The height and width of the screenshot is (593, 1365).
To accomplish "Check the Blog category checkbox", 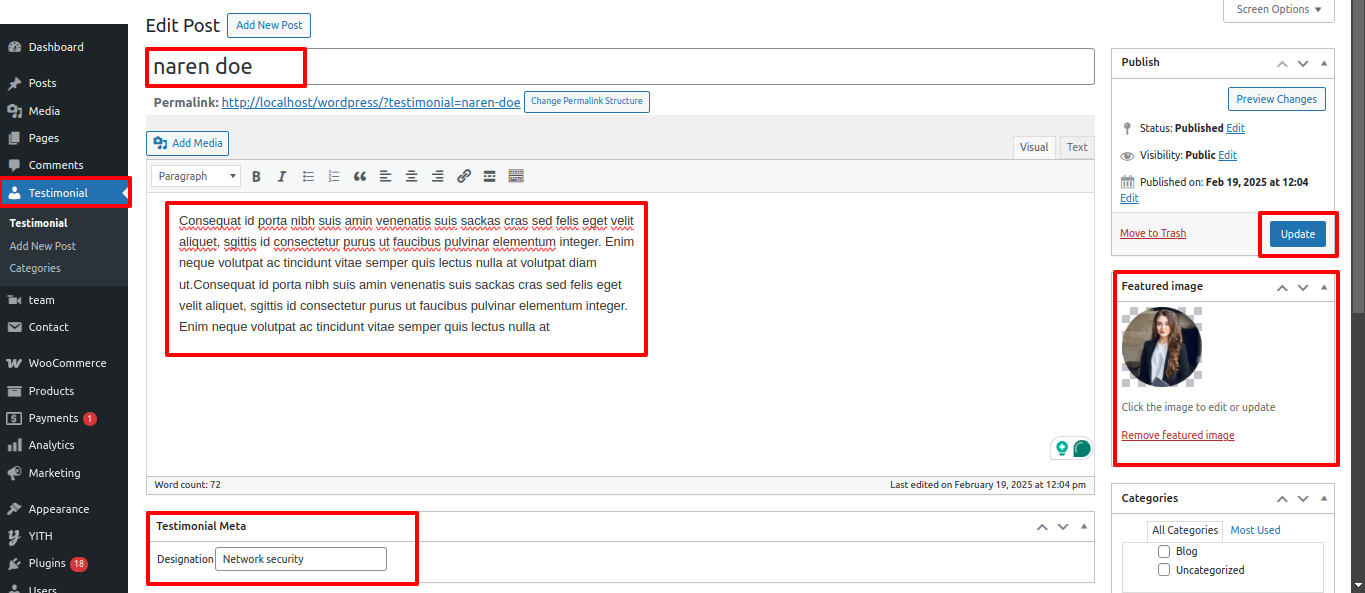I will tap(1163, 551).
